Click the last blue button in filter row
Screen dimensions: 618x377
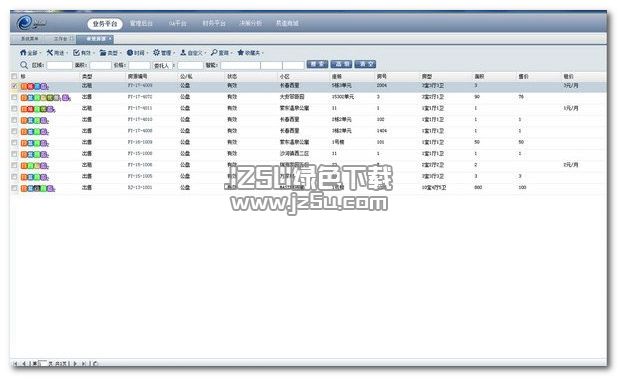coord(365,64)
